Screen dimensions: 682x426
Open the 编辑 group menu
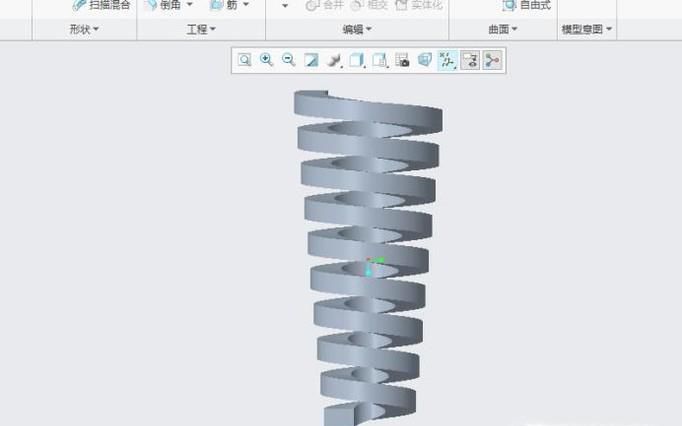(357, 30)
